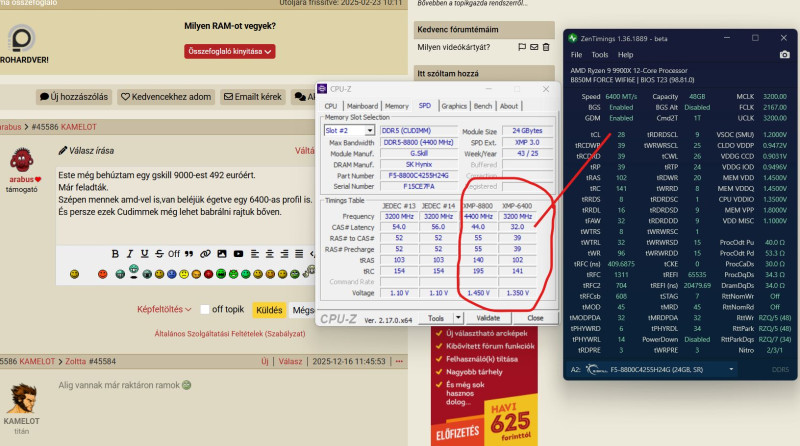The width and height of the screenshot is (800, 446).
Task: Open the Slot #2 dropdown in CPU-Z
Action: [369, 131]
